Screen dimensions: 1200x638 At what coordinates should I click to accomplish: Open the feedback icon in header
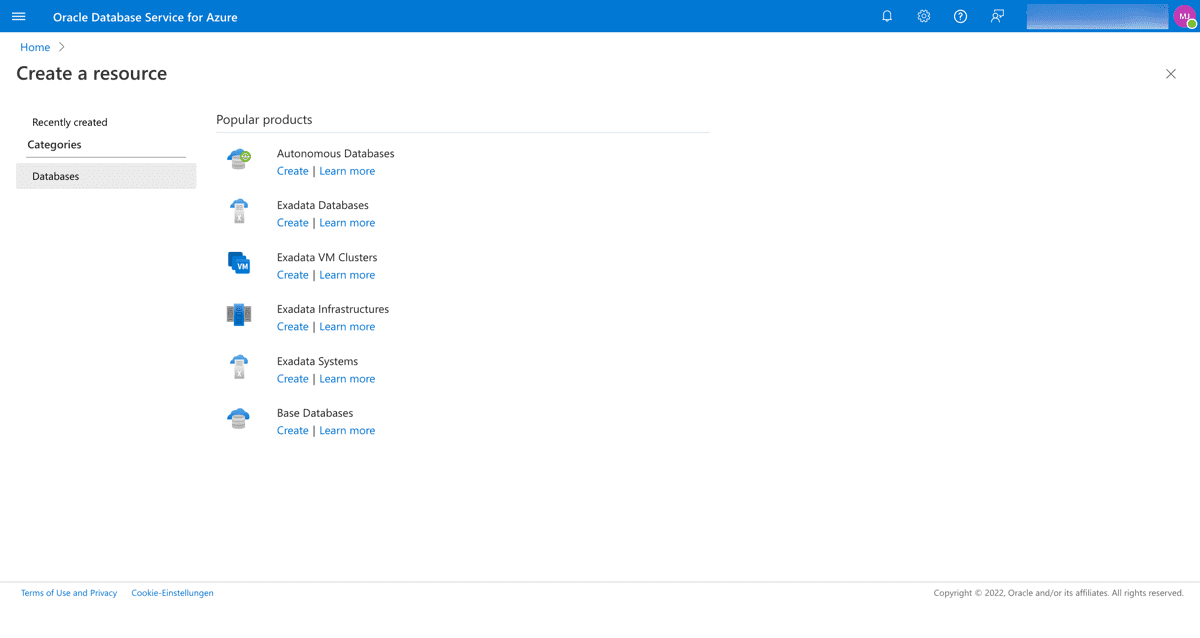997,16
